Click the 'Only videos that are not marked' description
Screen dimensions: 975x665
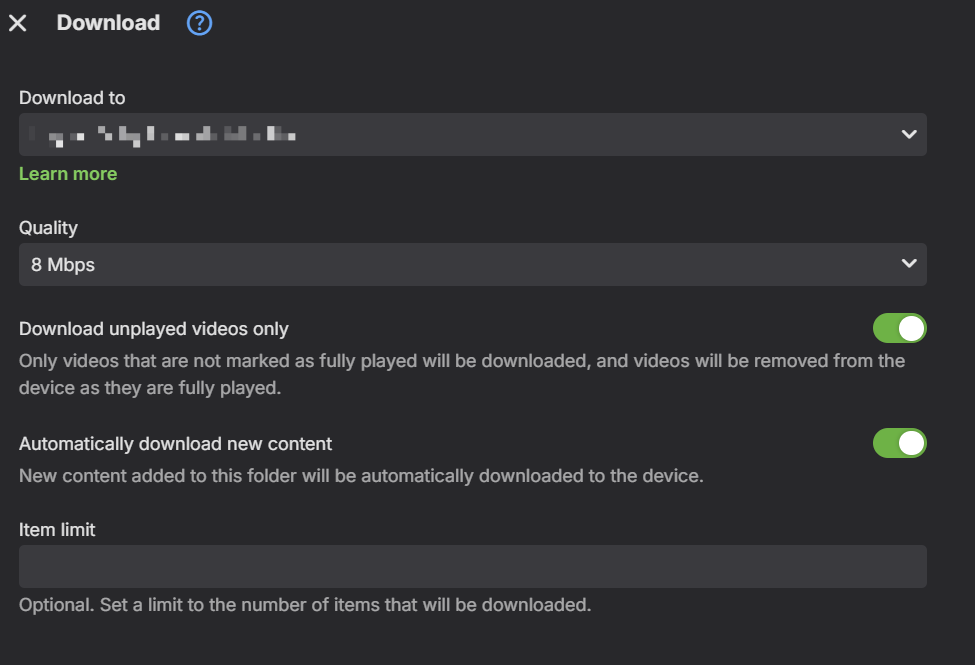pos(462,374)
